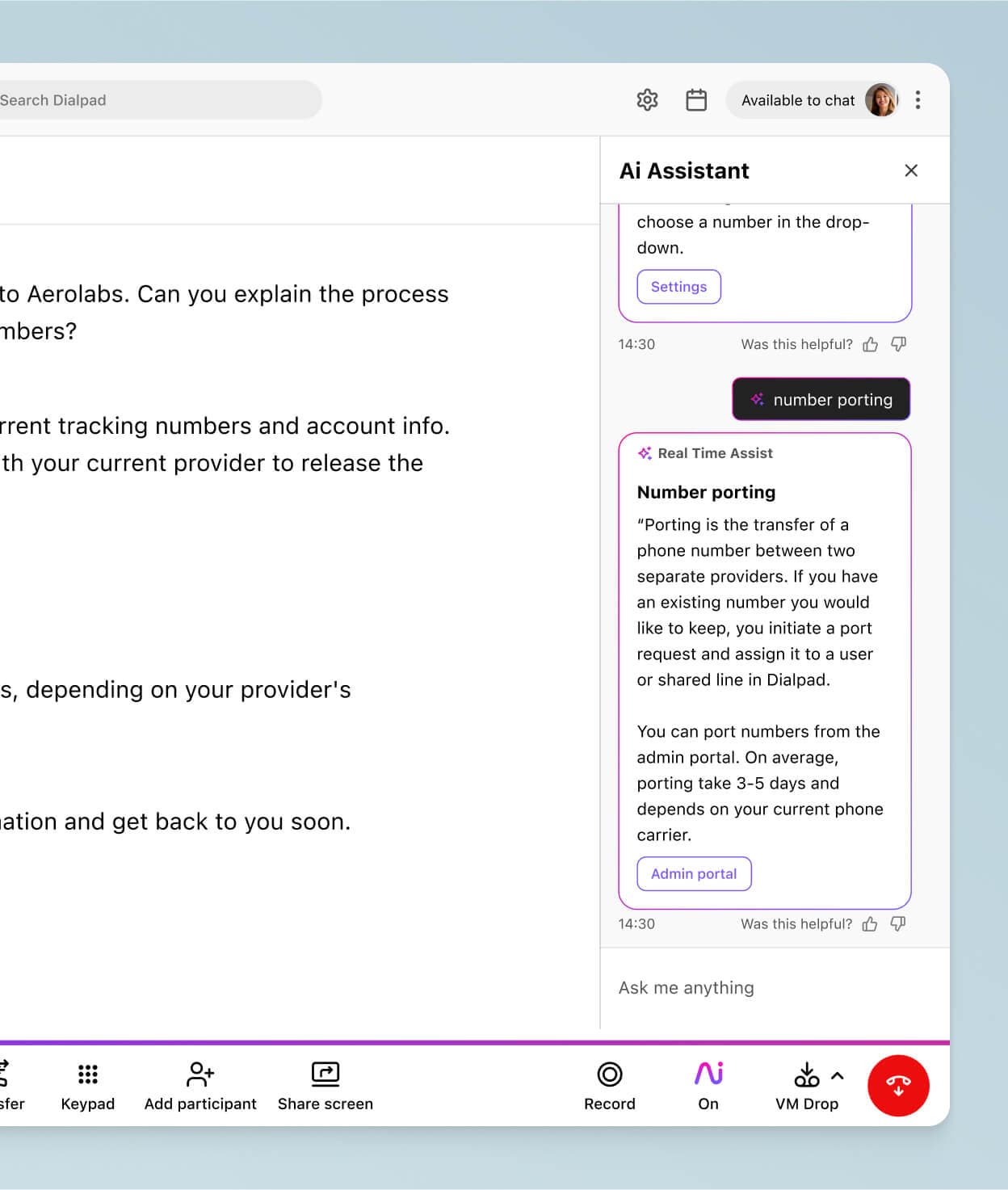This screenshot has height=1190, width=1008.
Task: Click the number porting chip
Action: (x=821, y=400)
